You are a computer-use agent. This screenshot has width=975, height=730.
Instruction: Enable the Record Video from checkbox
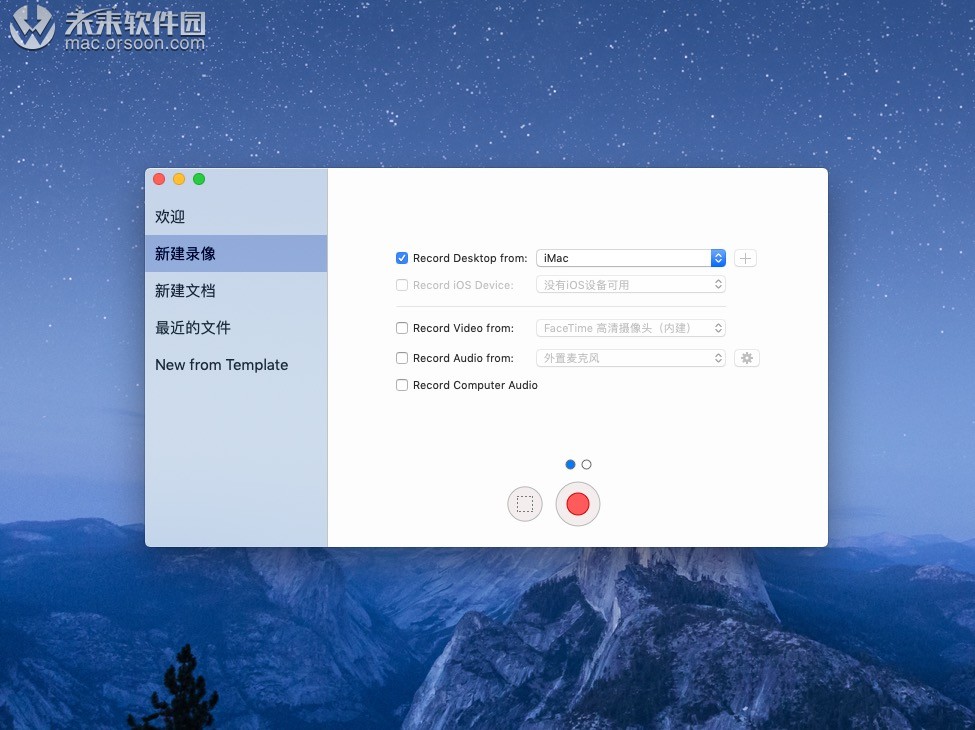point(401,328)
